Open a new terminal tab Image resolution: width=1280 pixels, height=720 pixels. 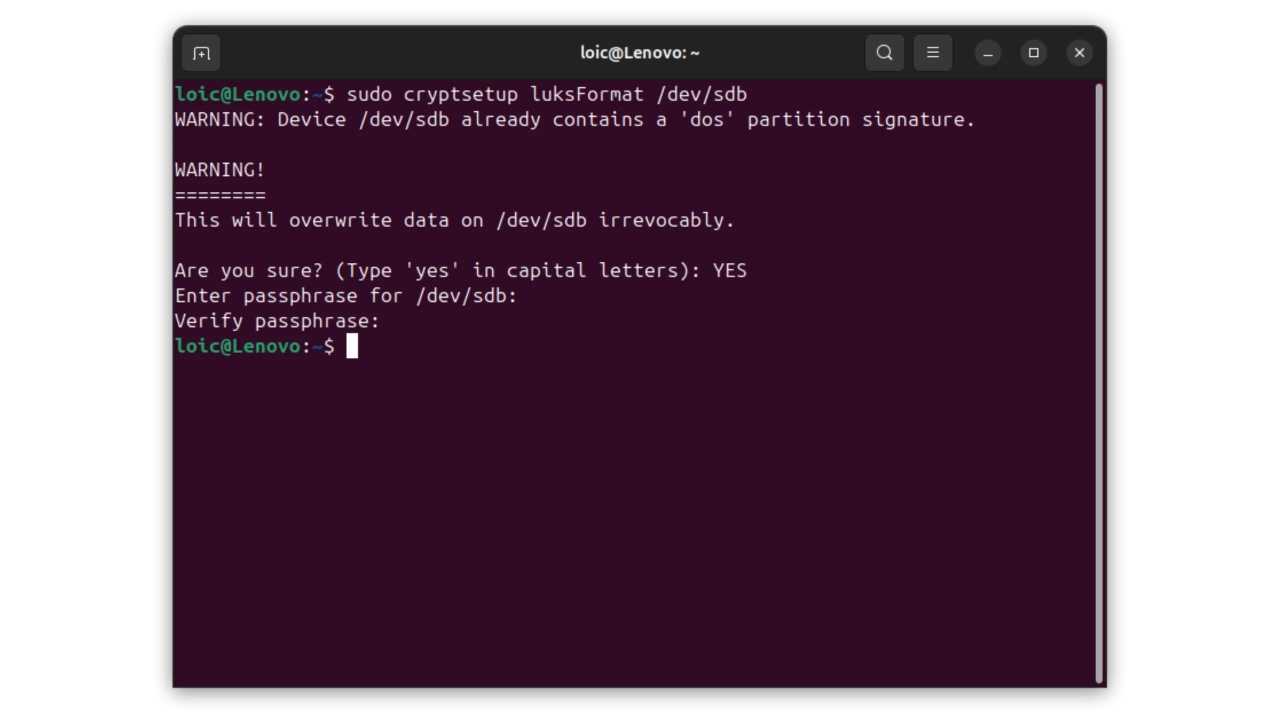(x=201, y=53)
